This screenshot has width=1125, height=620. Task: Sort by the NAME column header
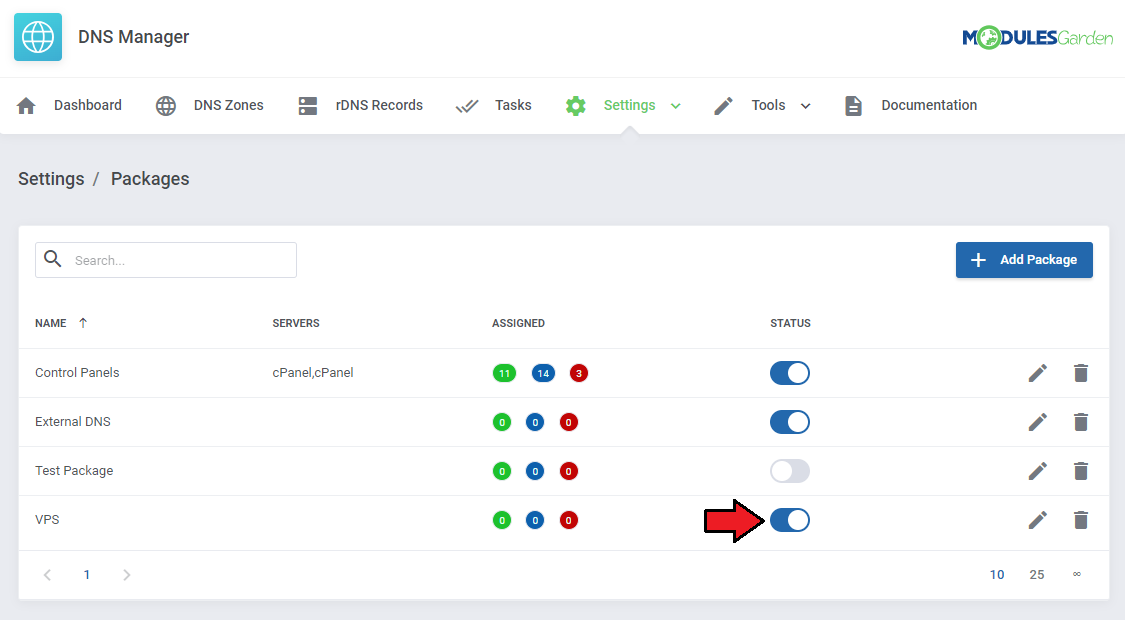[x=50, y=323]
